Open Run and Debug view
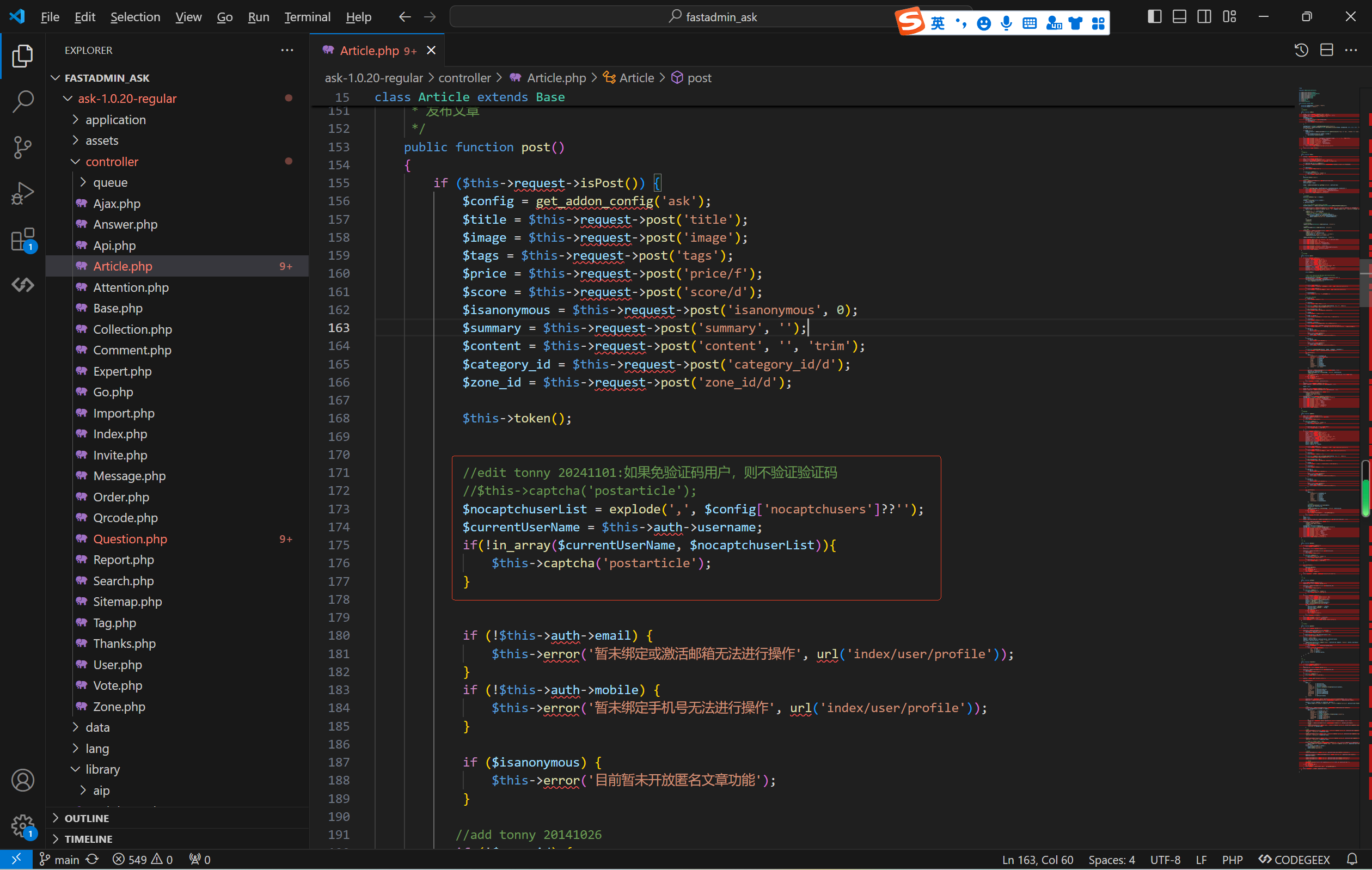This screenshot has width=1372, height=870. (23, 194)
